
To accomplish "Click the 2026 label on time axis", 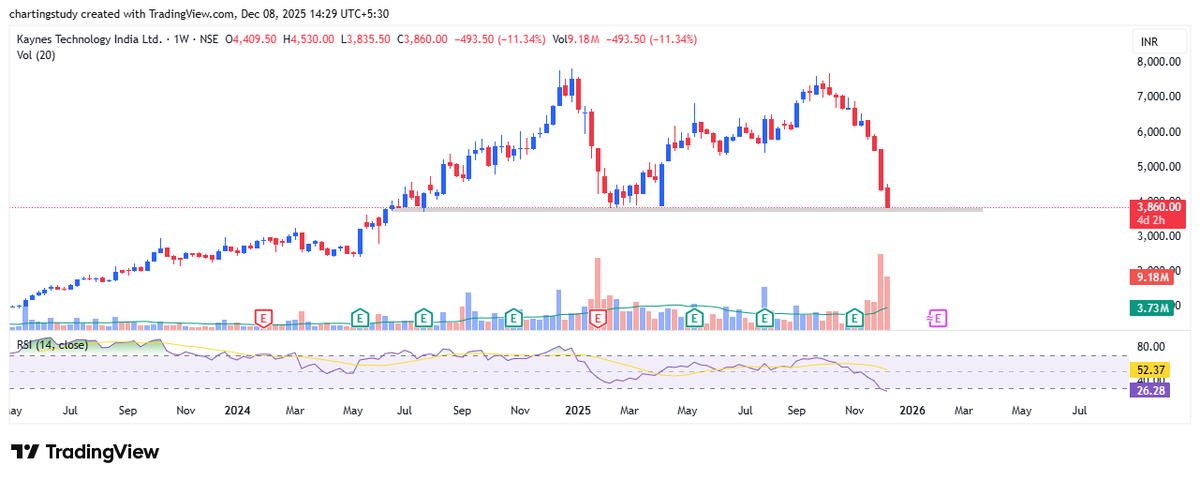I will click(x=912, y=411).
